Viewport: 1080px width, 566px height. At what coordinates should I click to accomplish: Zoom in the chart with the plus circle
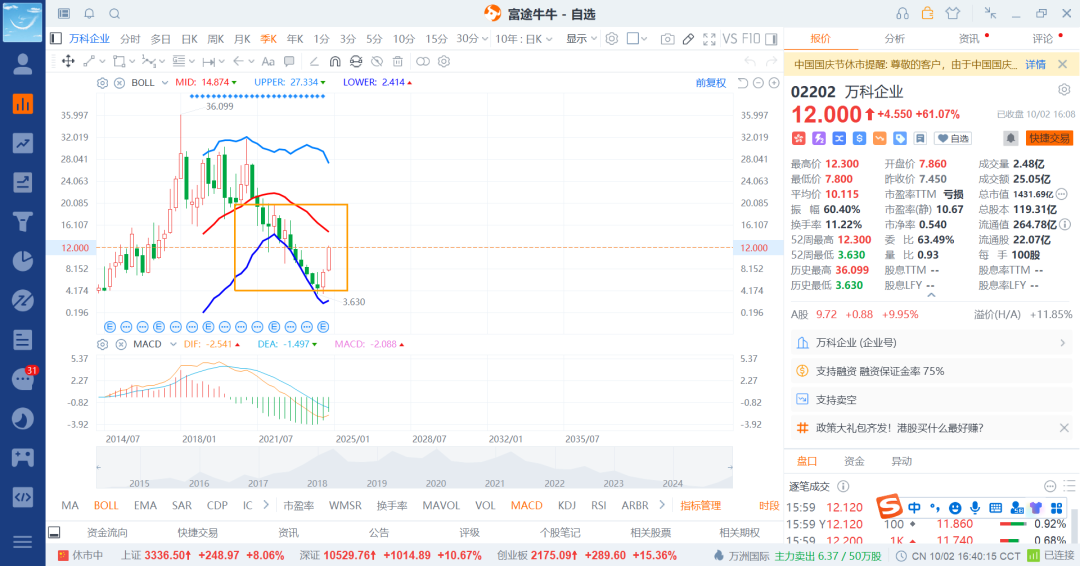(774, 83)
